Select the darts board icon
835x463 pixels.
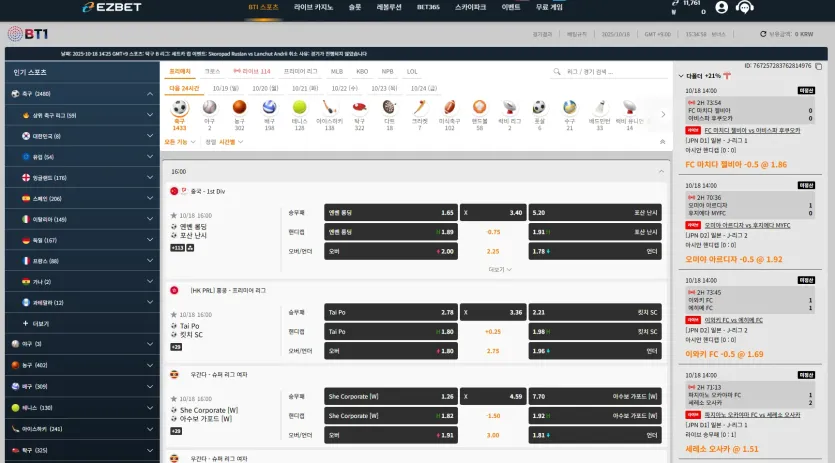click(x=389, y=108)
